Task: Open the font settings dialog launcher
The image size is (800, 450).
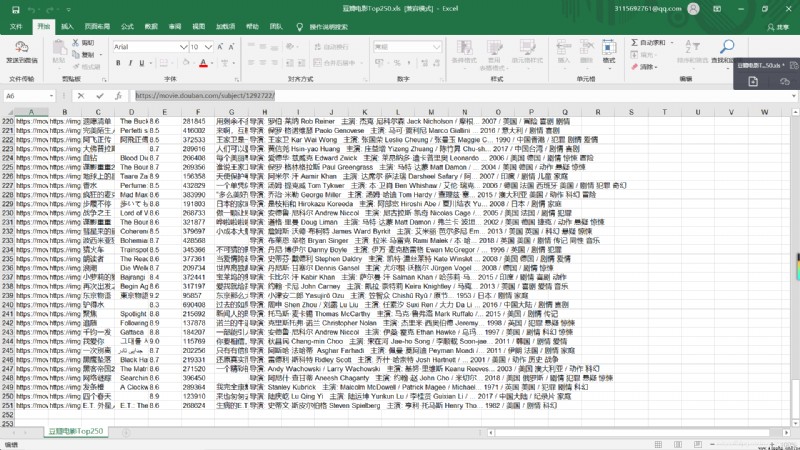Action: click(x=237, y=80)
